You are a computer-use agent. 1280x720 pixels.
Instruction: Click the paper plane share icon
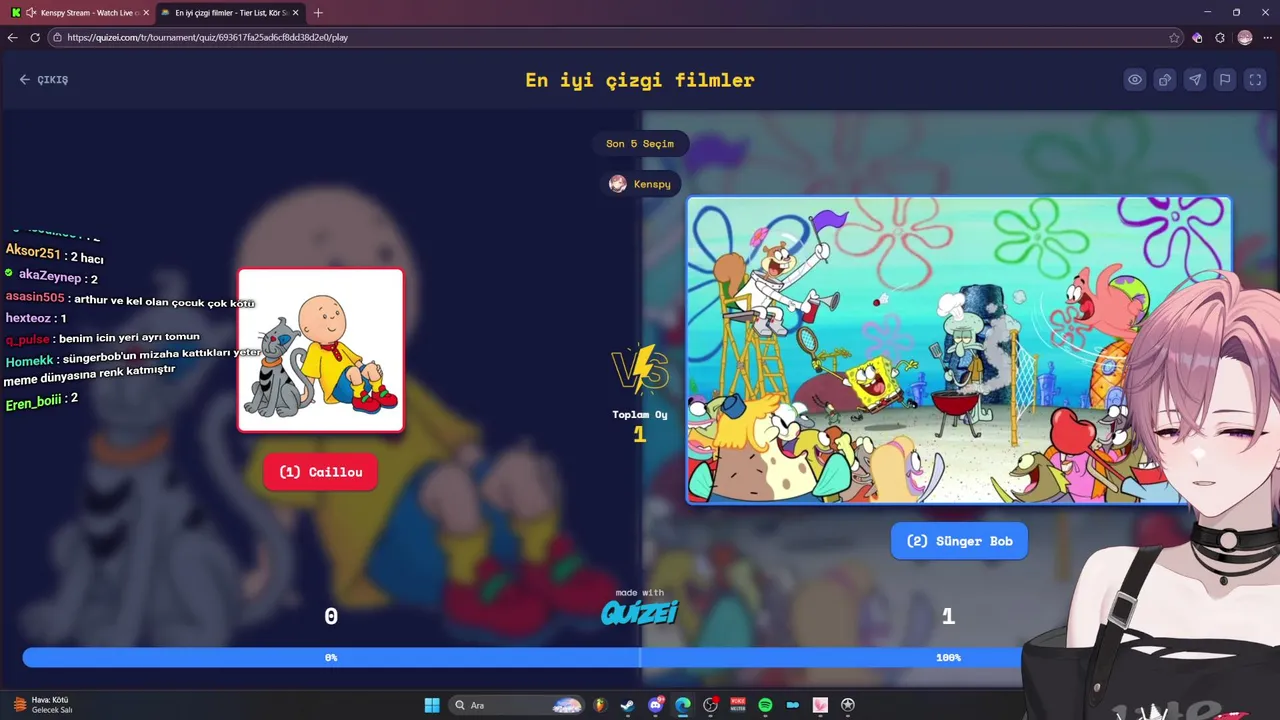click(1195, 80)
